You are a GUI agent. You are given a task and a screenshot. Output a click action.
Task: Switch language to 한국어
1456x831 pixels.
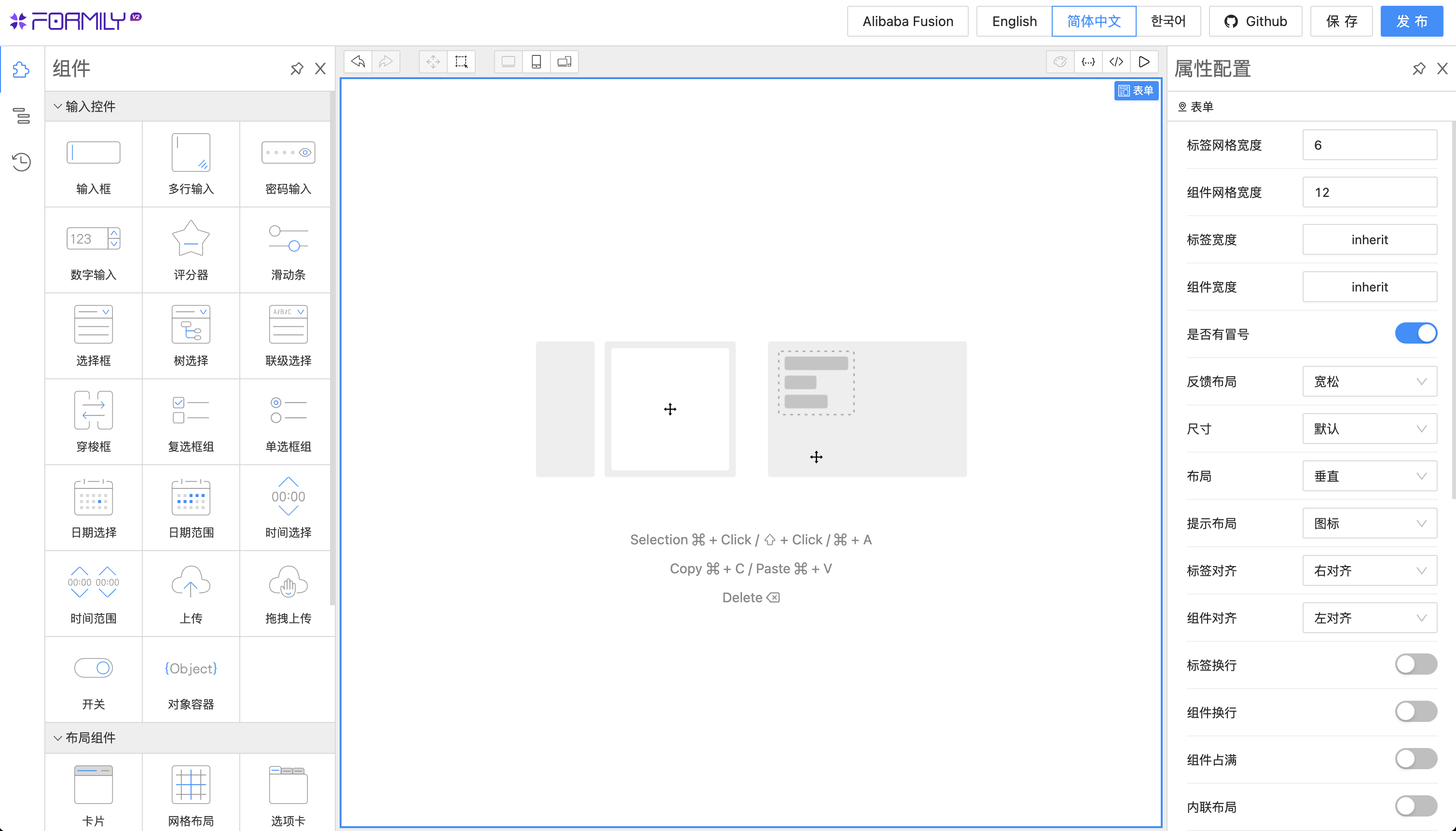(1168, 22)
